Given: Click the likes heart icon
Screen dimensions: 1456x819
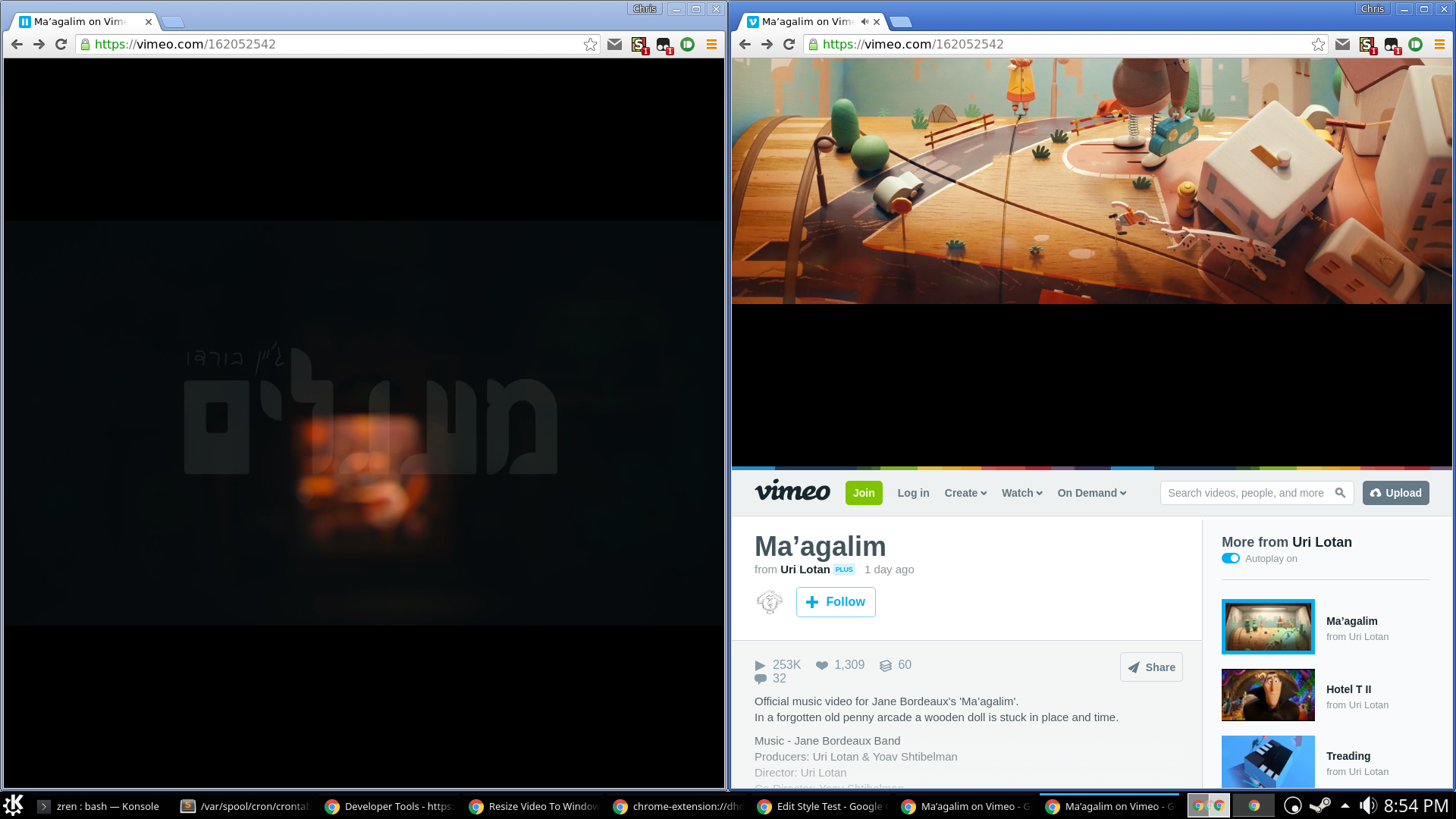Looking at the screenshot, I should [822, 666].
